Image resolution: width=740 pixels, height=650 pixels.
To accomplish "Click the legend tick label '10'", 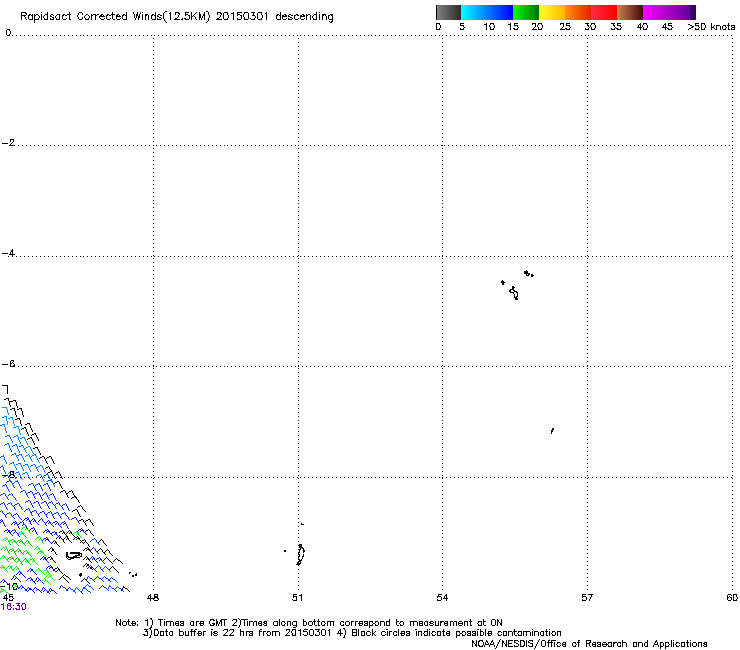I will pyautogui.click(x=489, y=27).
